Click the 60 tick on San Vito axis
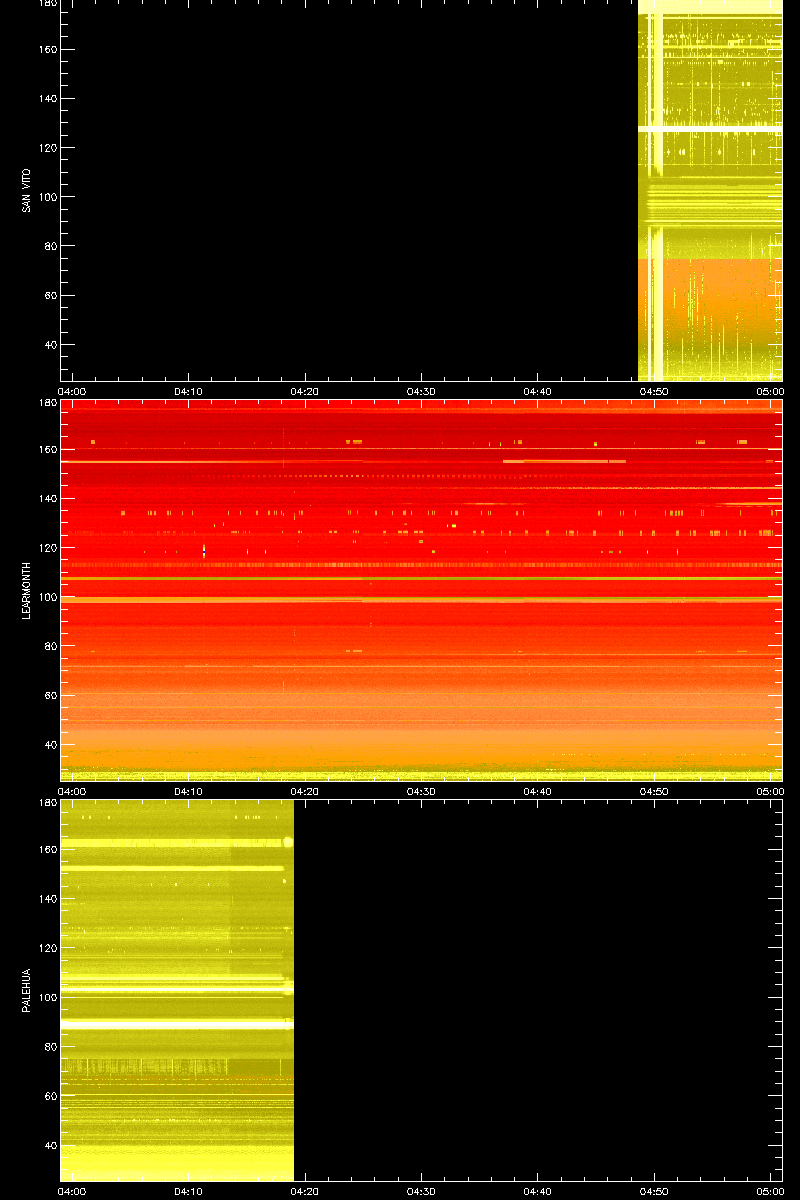 click(x=50, y=295)
